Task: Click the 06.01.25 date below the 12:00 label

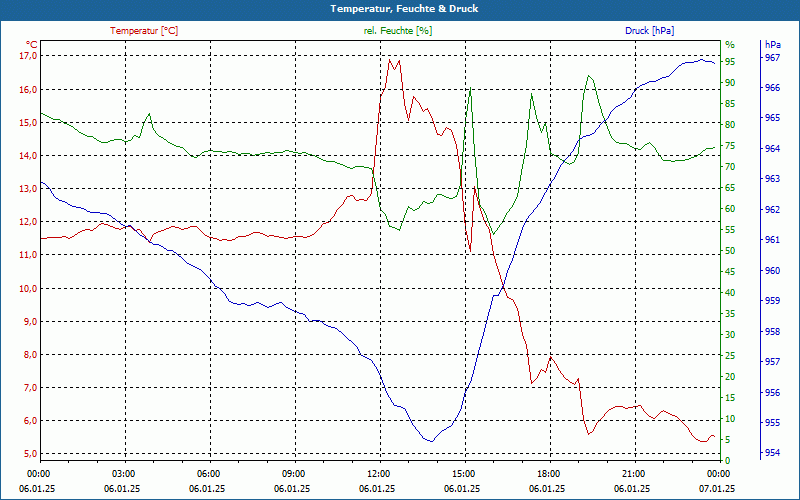Action: click(378, 488)
